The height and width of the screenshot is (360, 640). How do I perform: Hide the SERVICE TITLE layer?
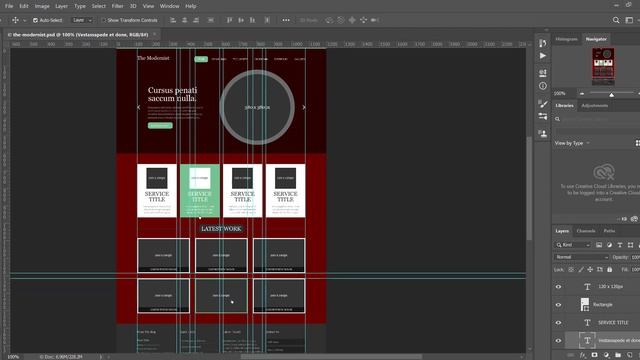pos(558,322)
